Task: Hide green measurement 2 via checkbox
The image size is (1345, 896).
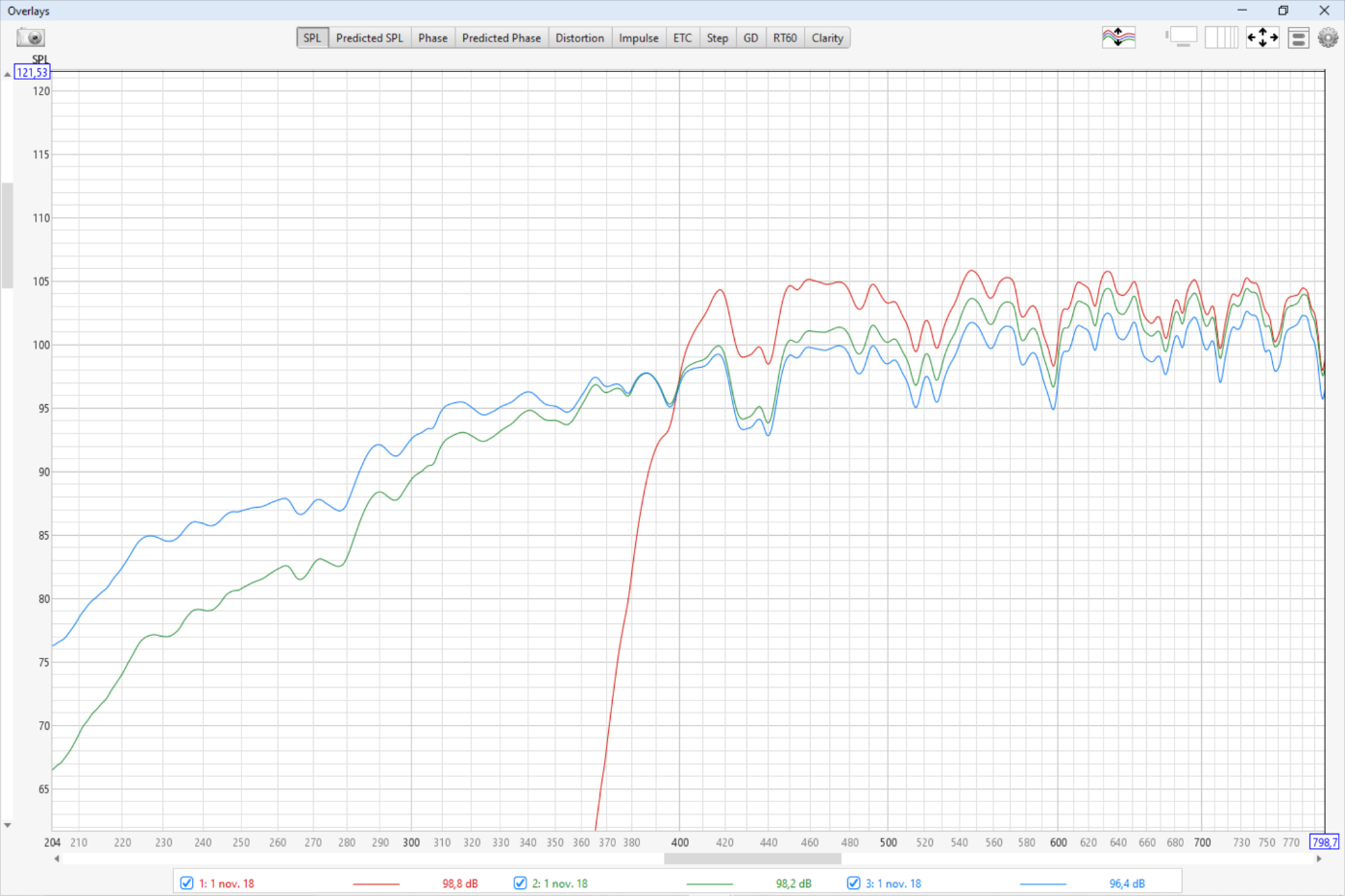Action: coord(521,883)
